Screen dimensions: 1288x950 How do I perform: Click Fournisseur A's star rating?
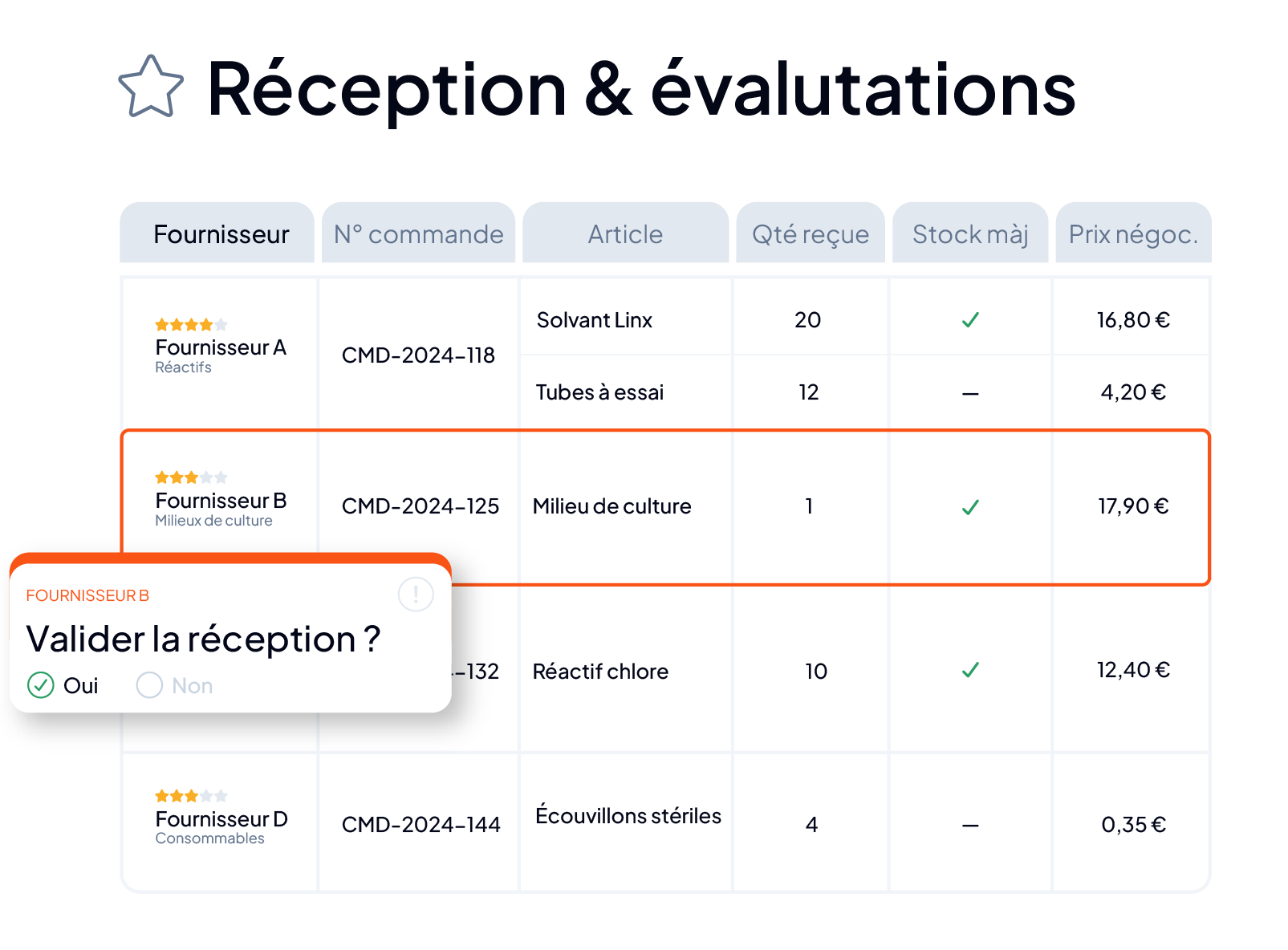click(x=191, y=325)
